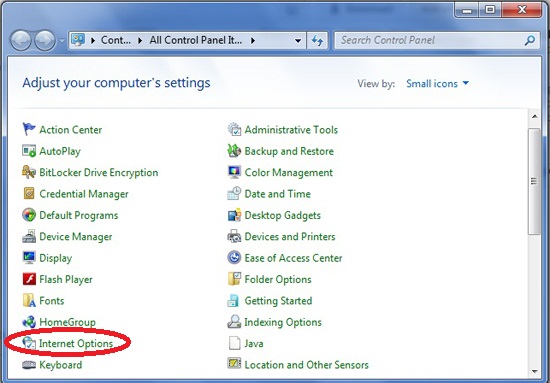Open Location and Other Sensors link
The width and height of the screenshot is (550, 383).
(x=307, y=365)
